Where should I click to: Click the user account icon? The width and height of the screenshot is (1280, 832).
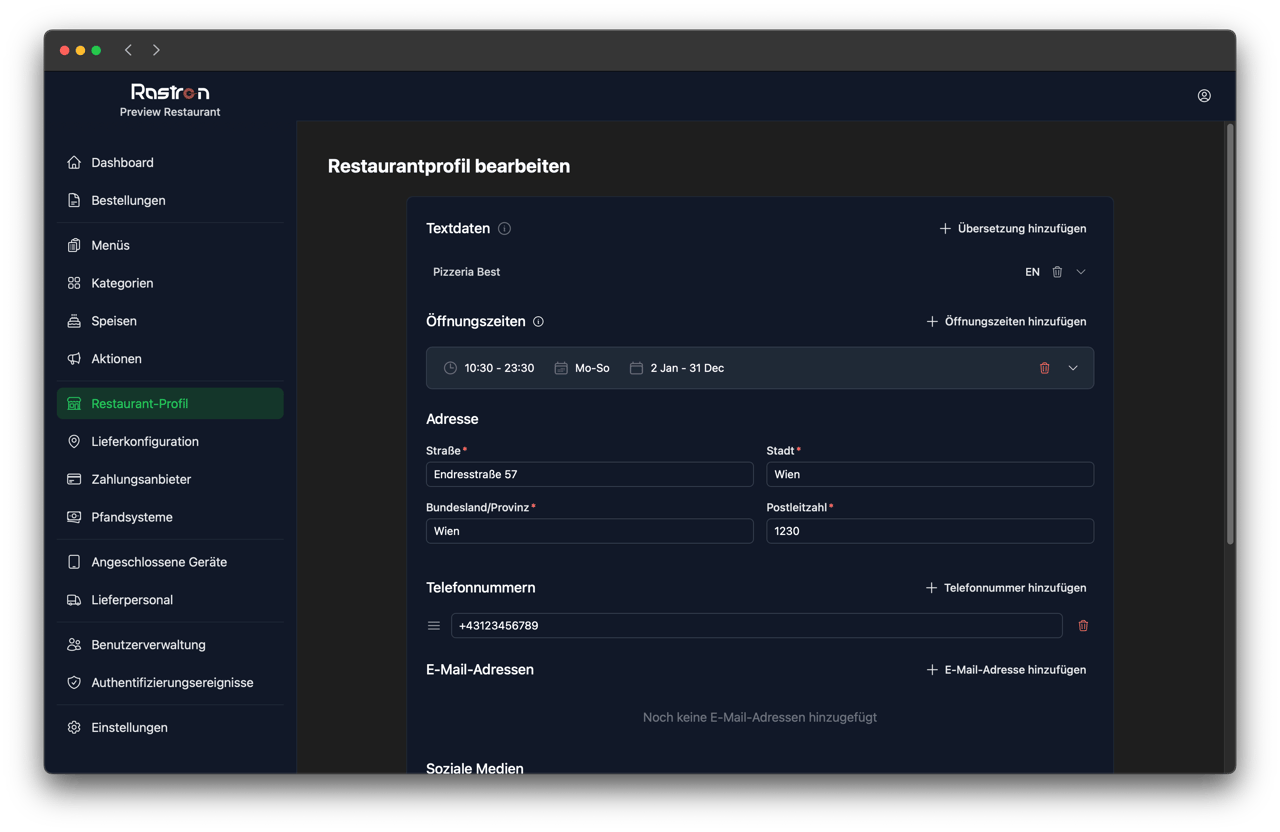pyautogui.click(x=1204, y=96)
